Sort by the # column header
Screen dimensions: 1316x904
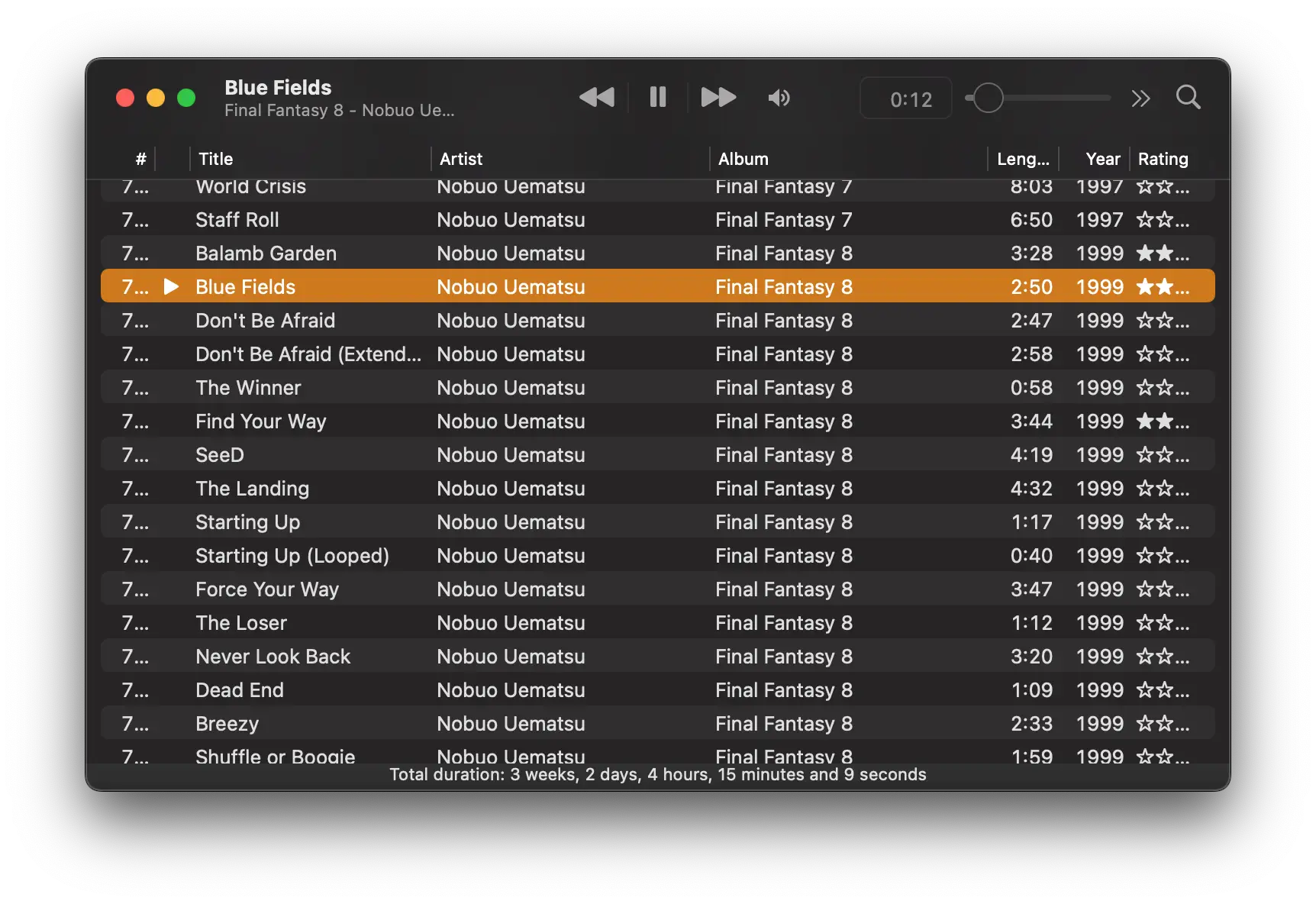140,159
